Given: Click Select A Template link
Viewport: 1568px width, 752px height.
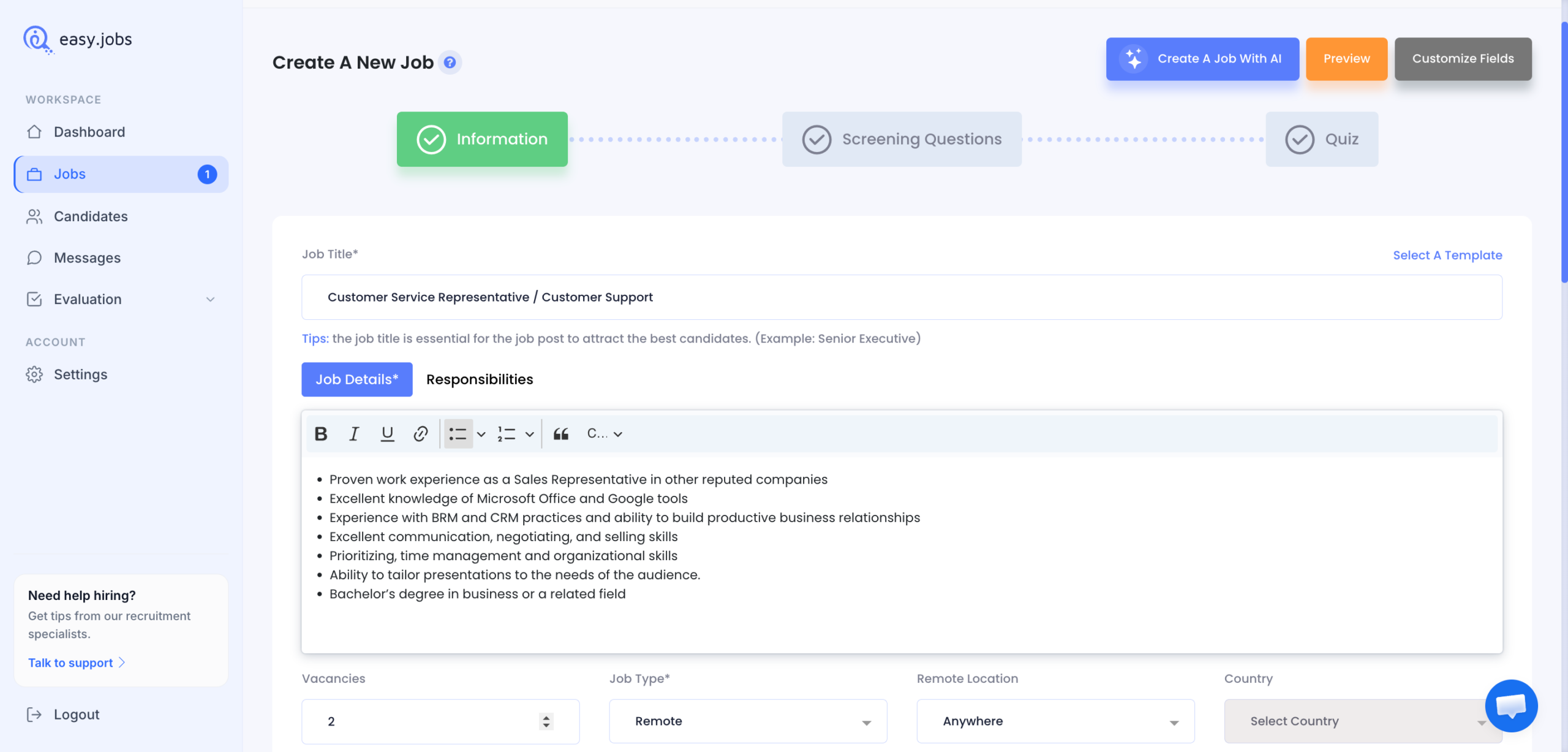Looking at the screenshot, I should pos(1447,255).
